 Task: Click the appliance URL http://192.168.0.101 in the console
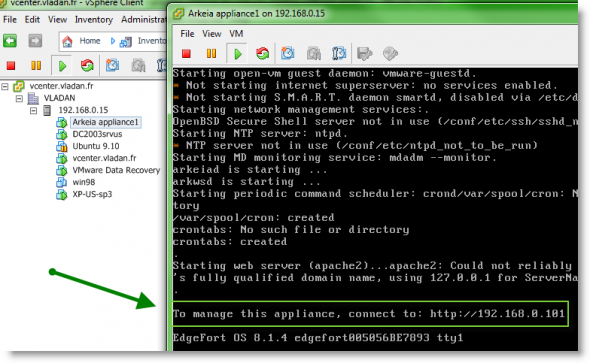coord(497,314)
